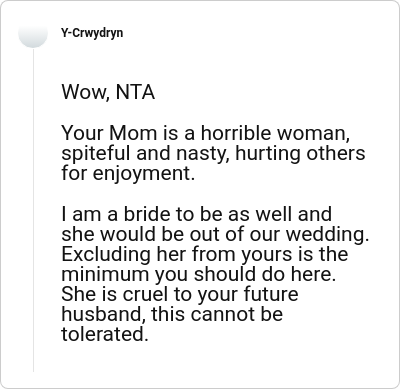Viewport: 400px width, 389px height.
Task: Click the final word "tolerated."
Action: tap(104, 334)
